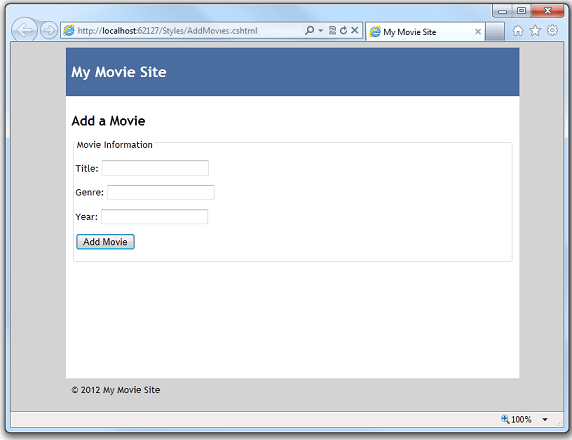Click the Genre: label
This screenshot has width=572, height=440.
(90, 192)
